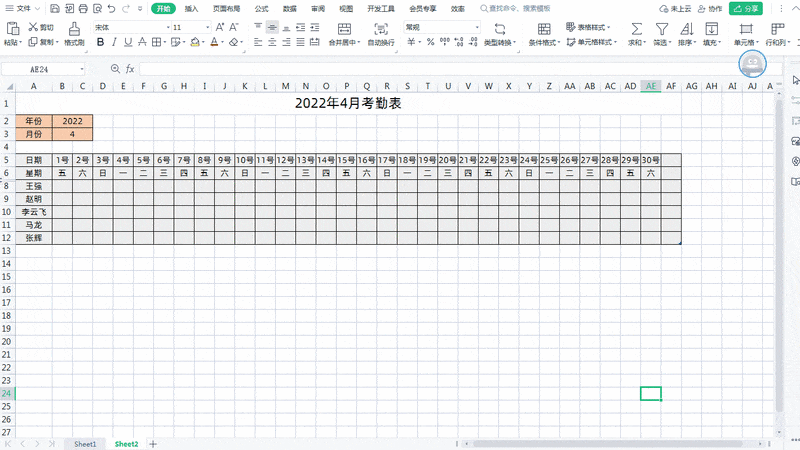Switch to the Formulas (公式) tab
Screen dimensions: 800x450
262,9
